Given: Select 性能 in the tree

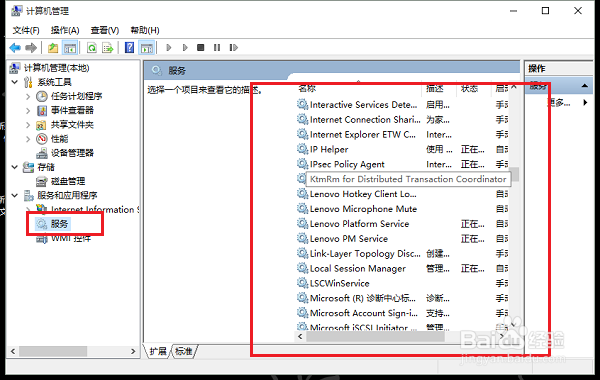Looking at the screenshot, I should pyautogui.click(x=59, y=139).
